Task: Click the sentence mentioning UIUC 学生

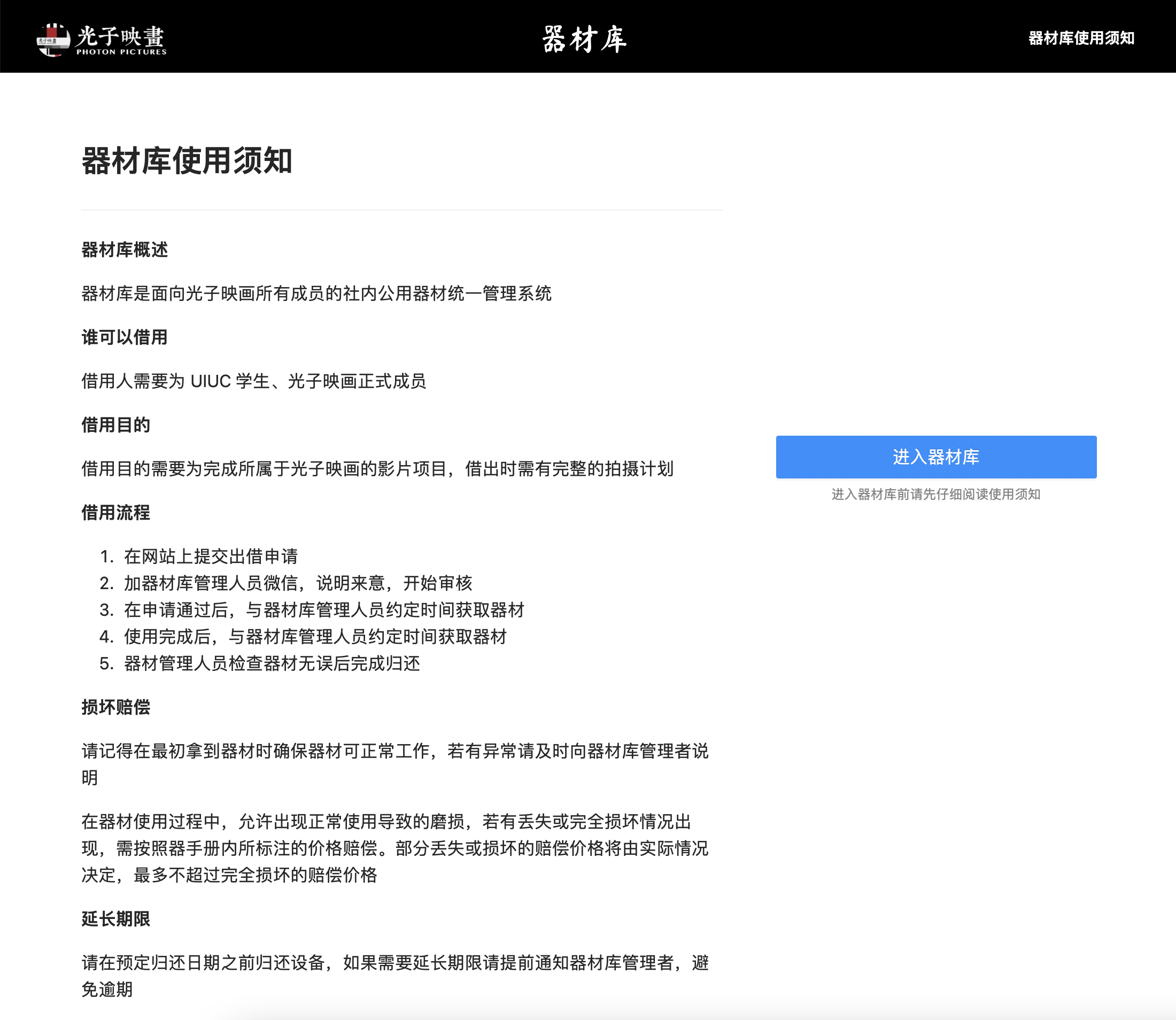Action: tap(254, 381)
